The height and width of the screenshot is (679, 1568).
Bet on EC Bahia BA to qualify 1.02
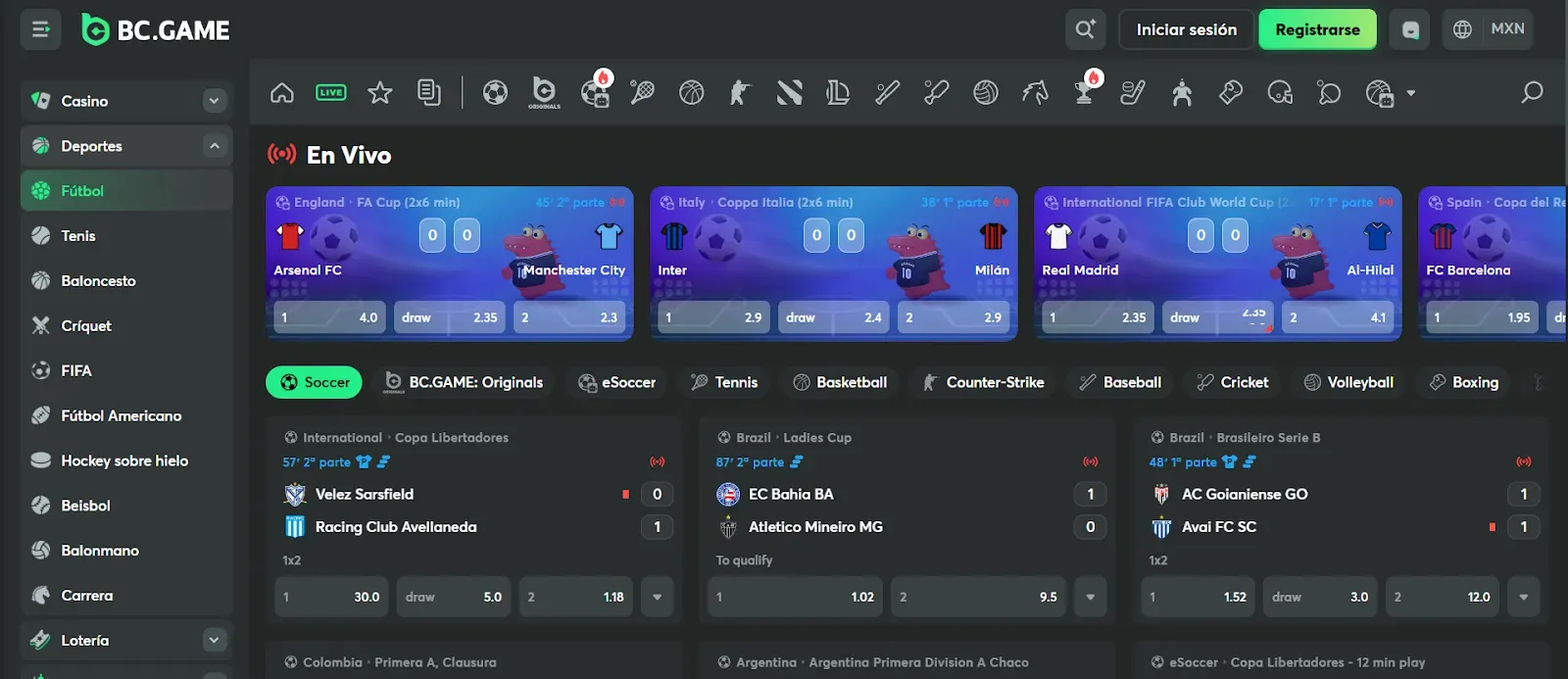click(x=795, y=597)
